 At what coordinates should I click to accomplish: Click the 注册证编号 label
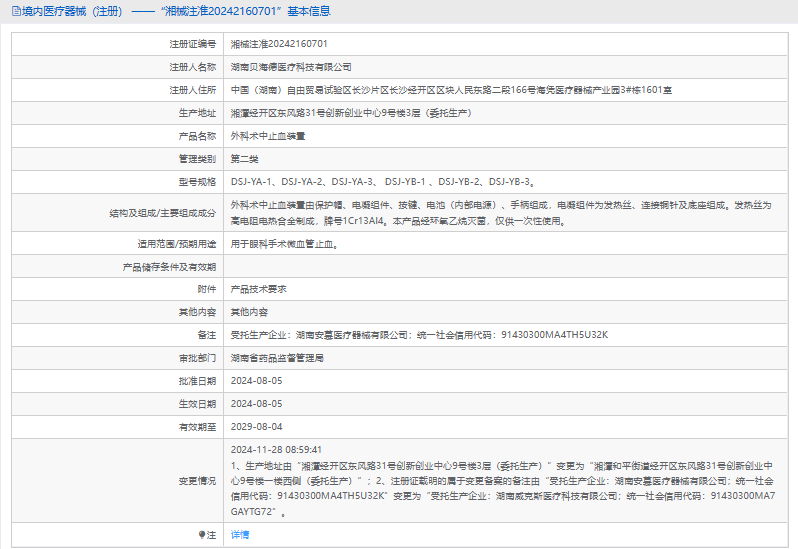193,44
